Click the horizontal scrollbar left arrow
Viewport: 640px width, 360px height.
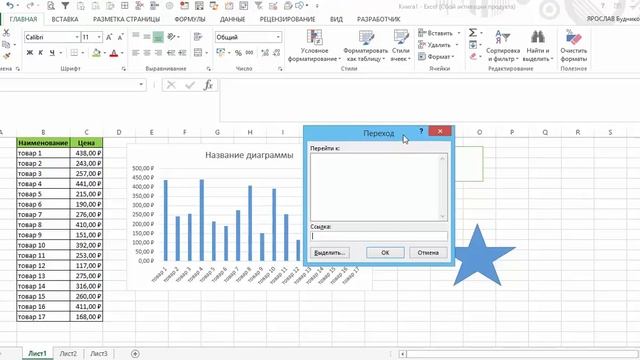click(x=402, y=354)
